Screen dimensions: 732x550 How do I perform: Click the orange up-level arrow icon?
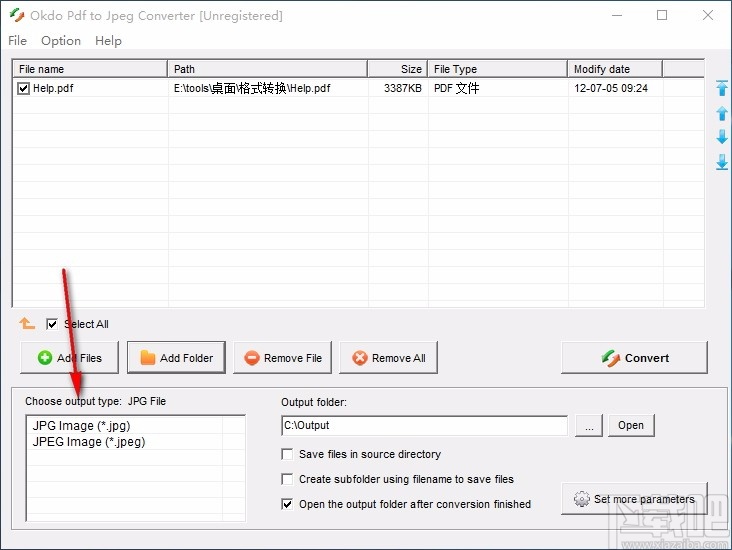[x=27, y=324]
